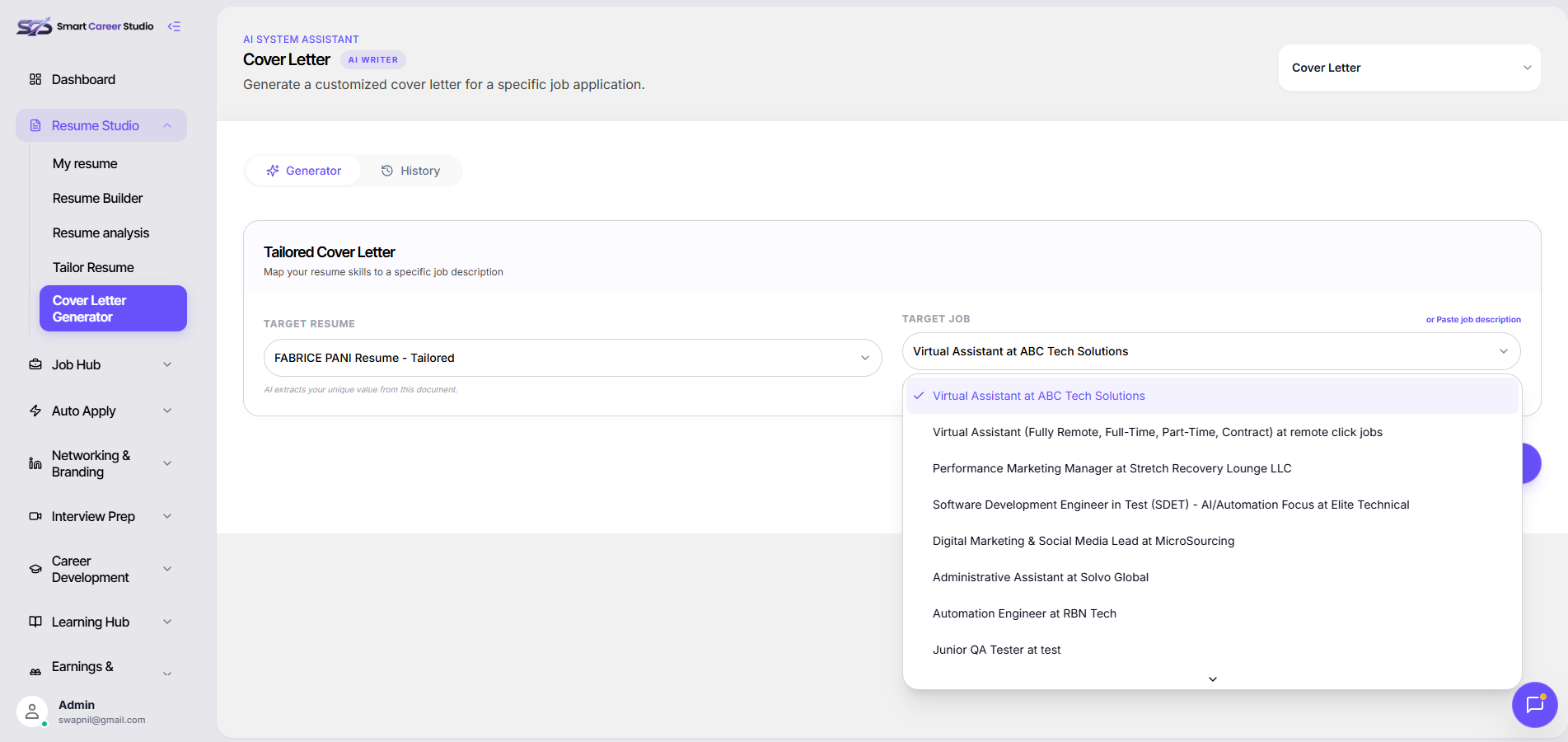Expand the Career Development menu
1568x742 pixels.
[167, 569]
